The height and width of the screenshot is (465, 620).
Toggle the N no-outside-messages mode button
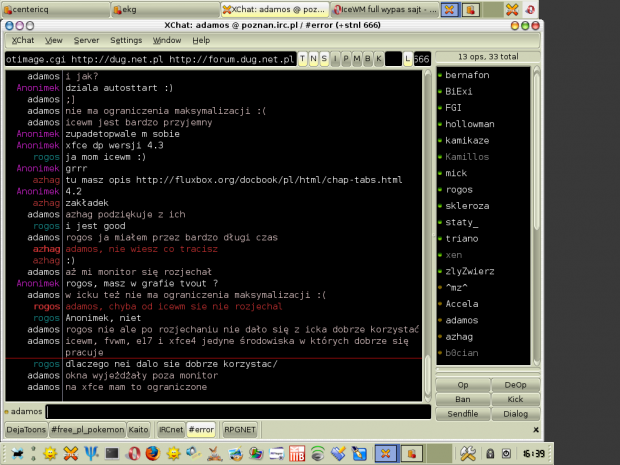[x=314, y=59]
